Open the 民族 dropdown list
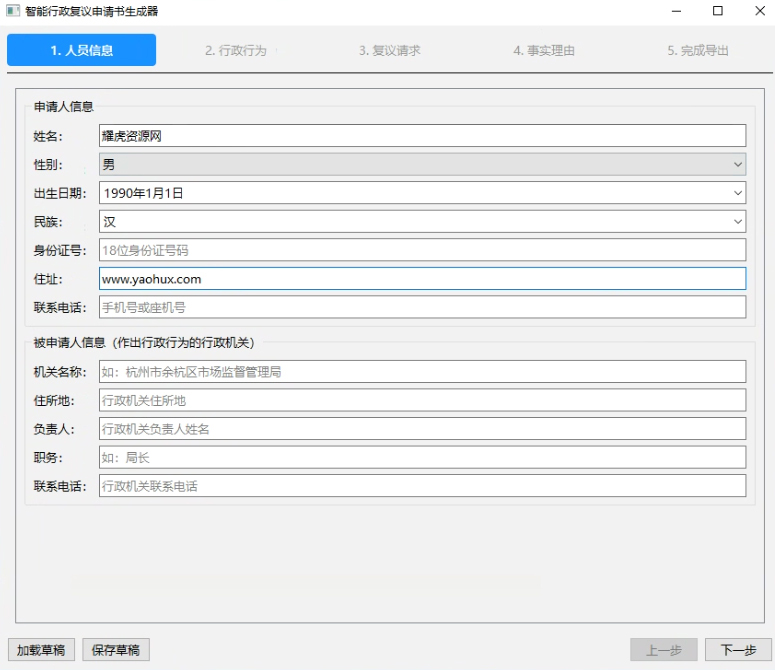 tap(737, 221)
